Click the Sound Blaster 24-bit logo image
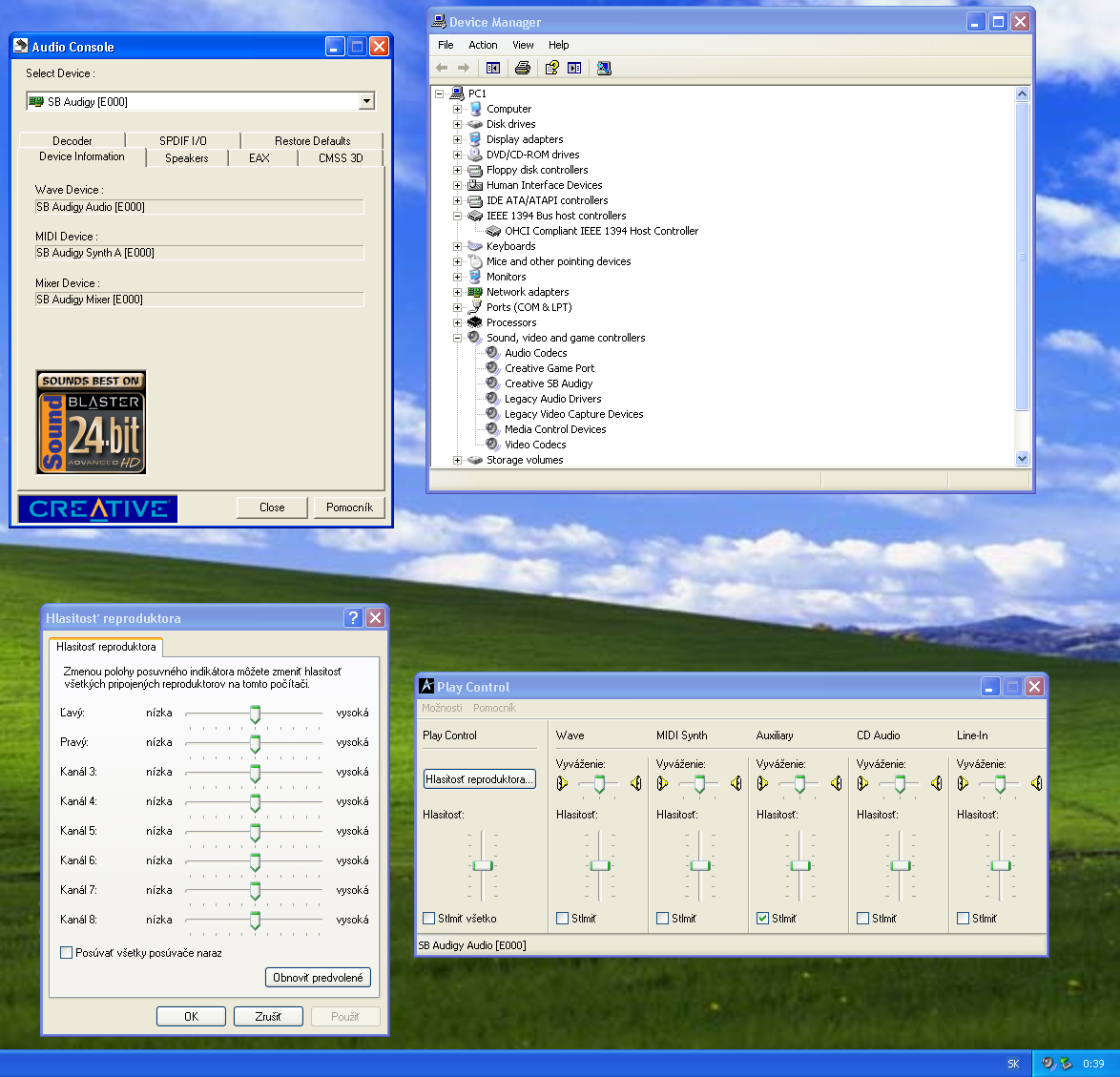Image resolution: width=1120 pixels, height=1077 pixels. tap(92, 423)
